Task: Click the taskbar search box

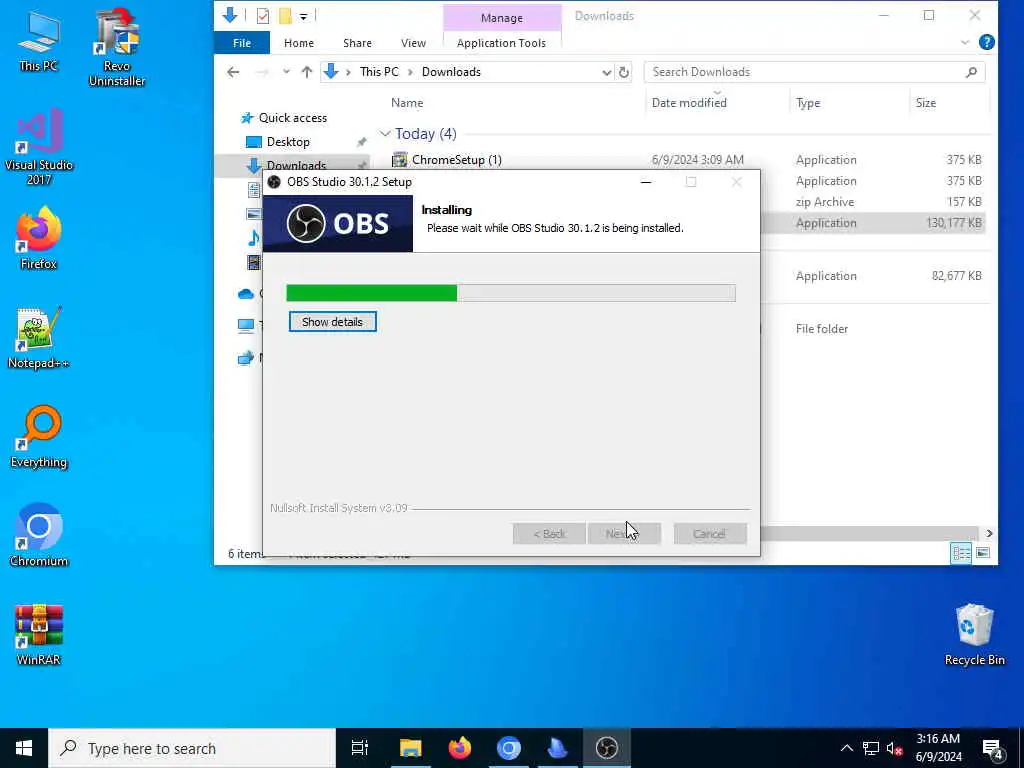Action: (x=192, y=748)
